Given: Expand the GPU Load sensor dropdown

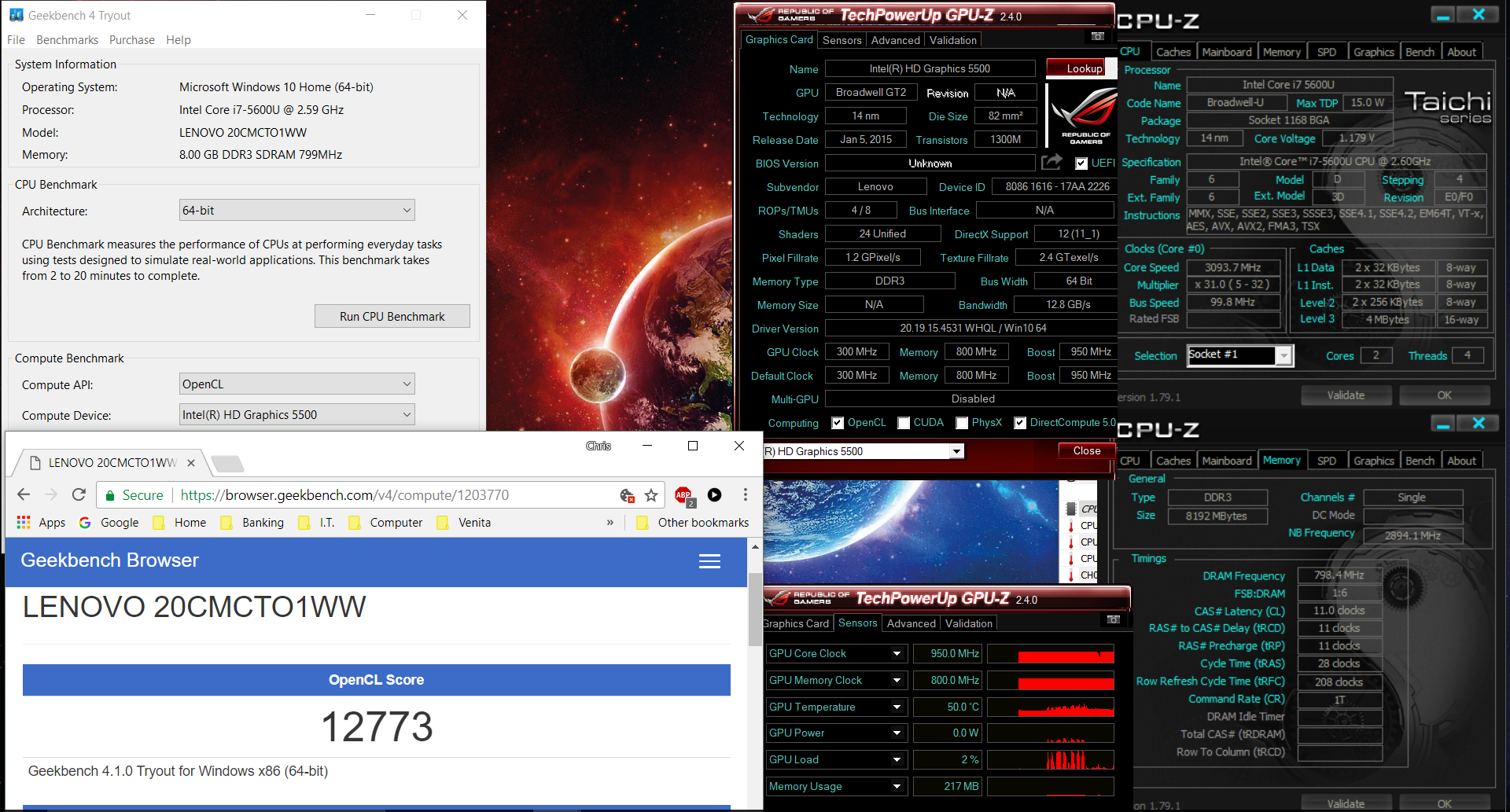Looking at the screenshot, I should tap(897, 760).
